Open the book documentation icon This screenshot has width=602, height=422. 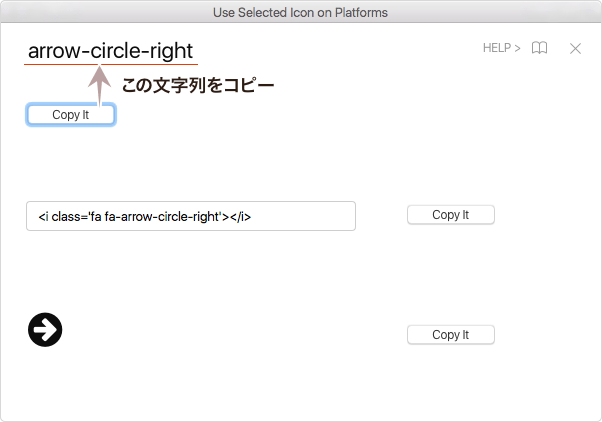[539, 48]
